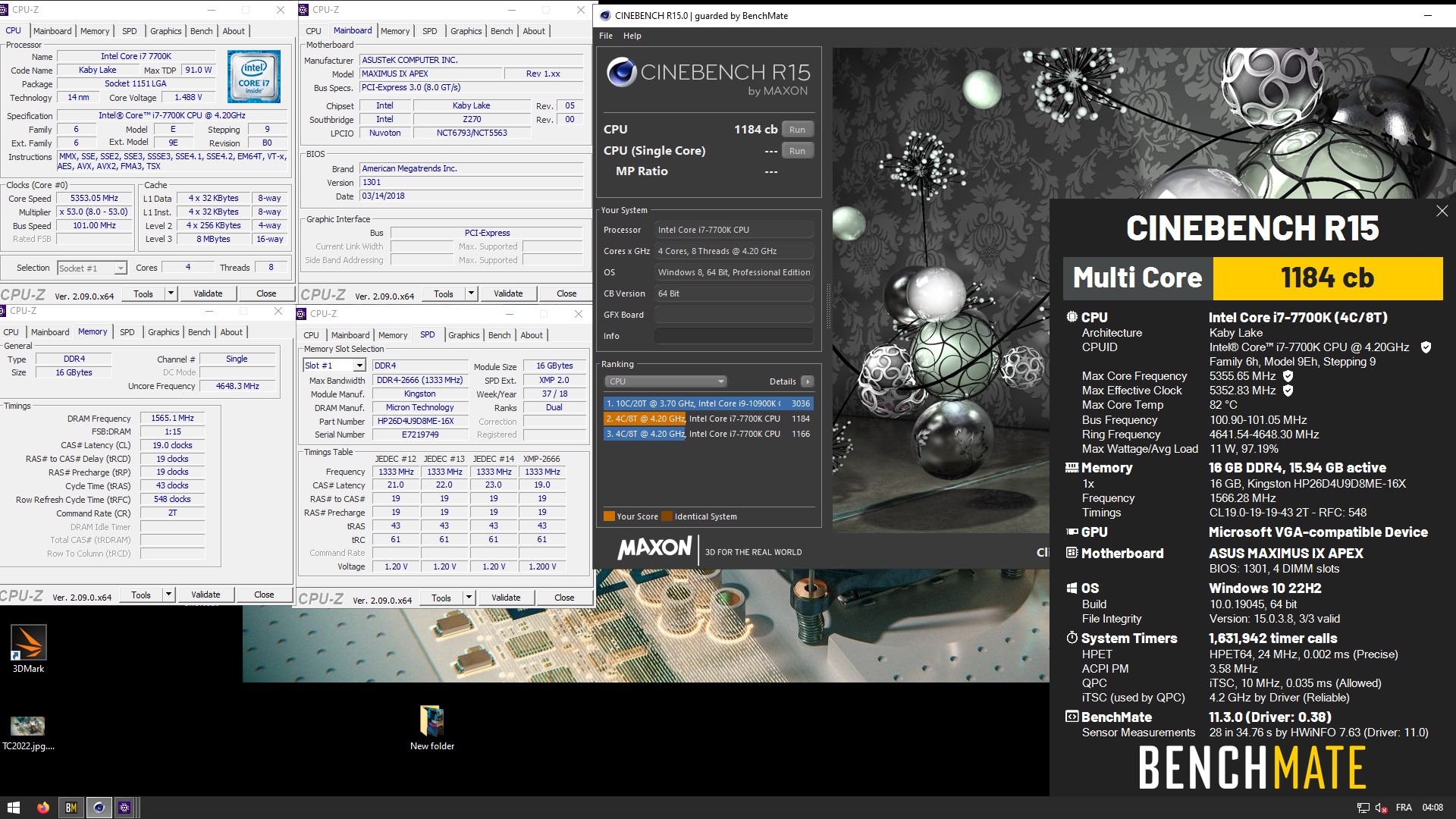Select the TC2022.jpg desktop file

pyautogui.click(x=28, y=733)
